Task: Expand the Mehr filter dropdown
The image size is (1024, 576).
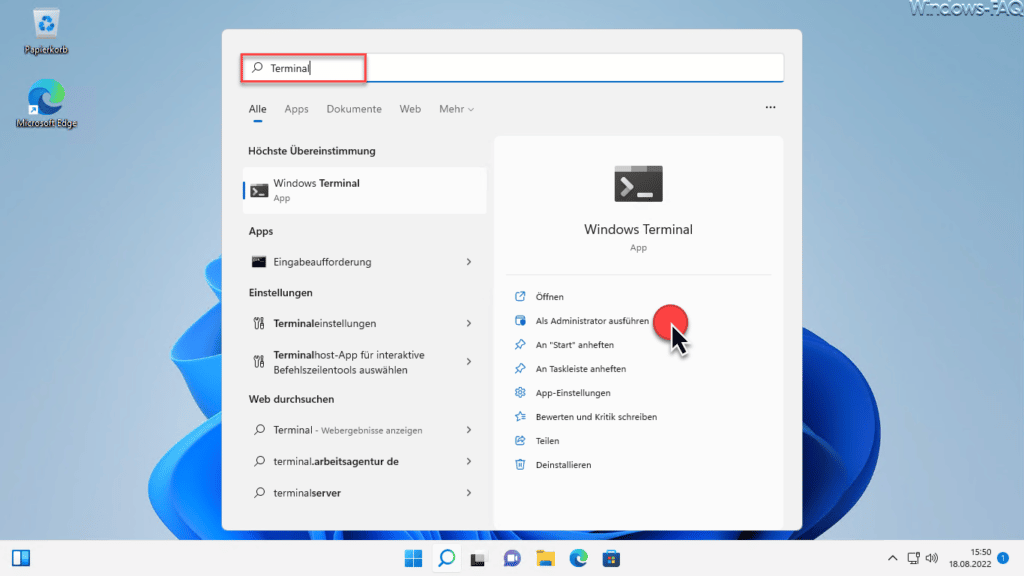Action: [x=456, y=109]
